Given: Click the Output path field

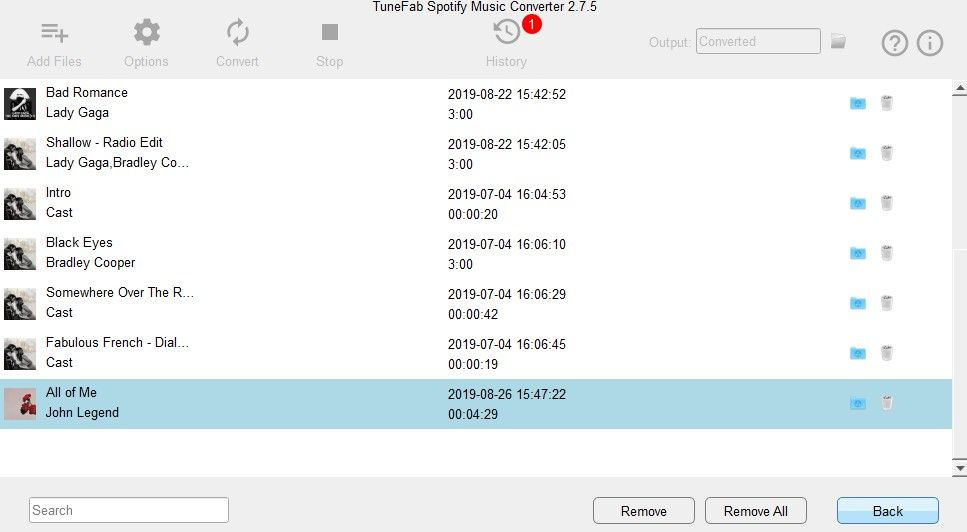Looking at the screenshot, I should point(758,41).
